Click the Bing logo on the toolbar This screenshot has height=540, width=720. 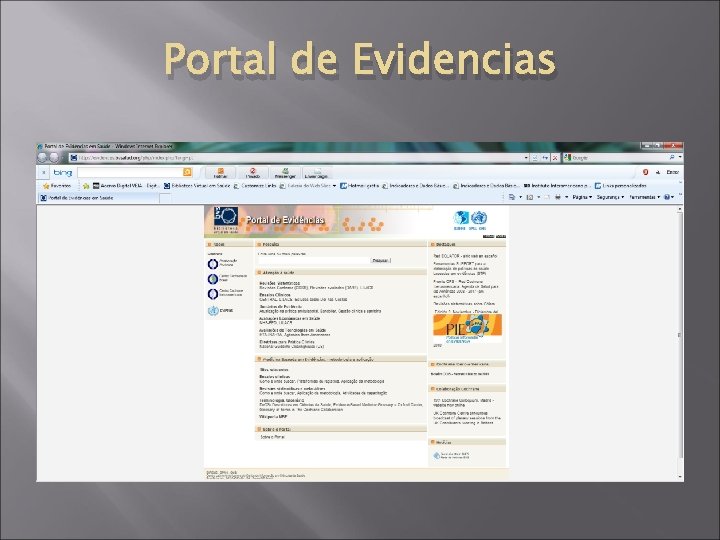click(63, 173)
